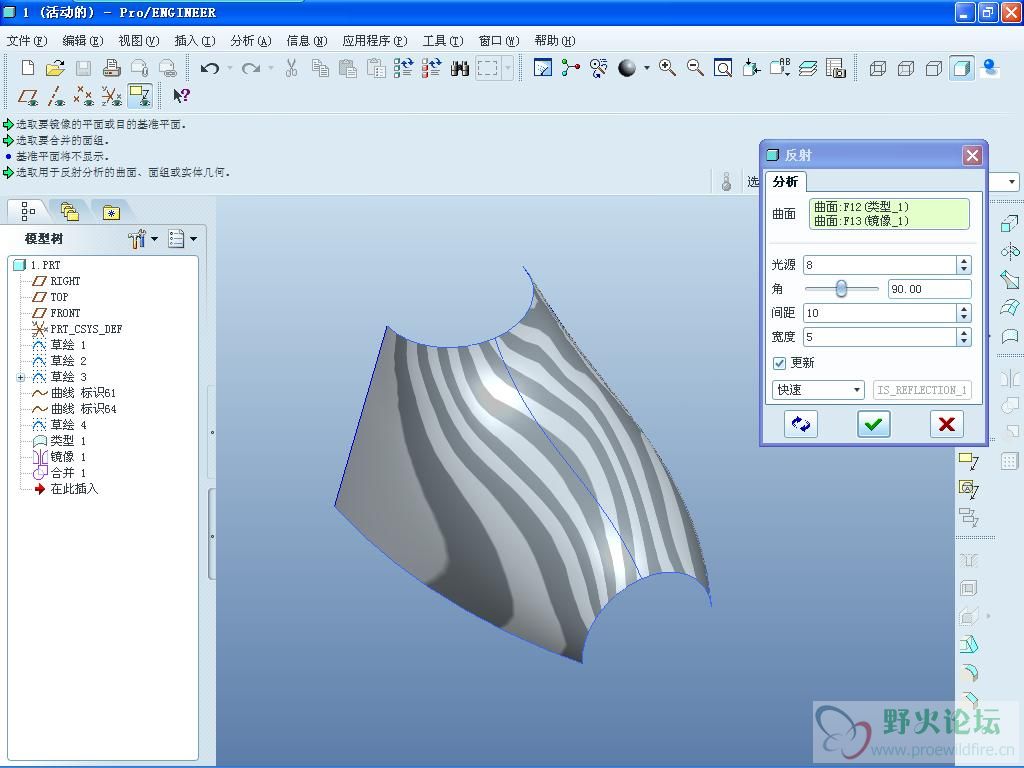Print using the printer toolbar icon
This screenshot has width=1024, height=768.
point(112,68)
